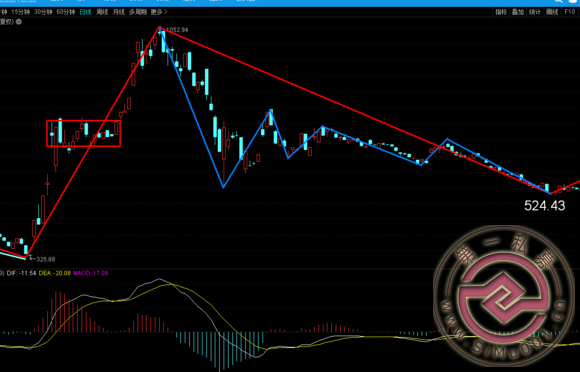Image resolution: width=580 pixels, height=372 pixels.
Task: Click the MACD value label in indicator panel
Action: [91, 273]
